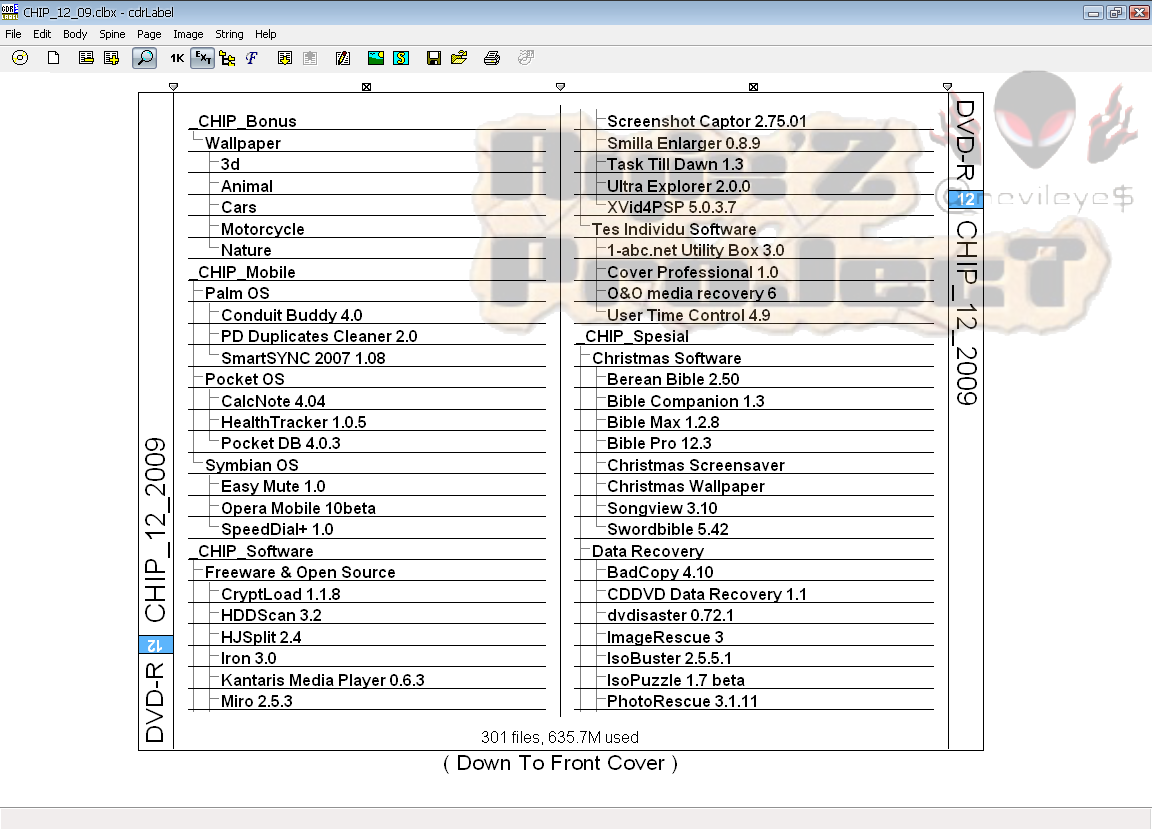Screen dimensions: 1152x830
Task: Open the font settings via the F icon
Action: [250, 58]
